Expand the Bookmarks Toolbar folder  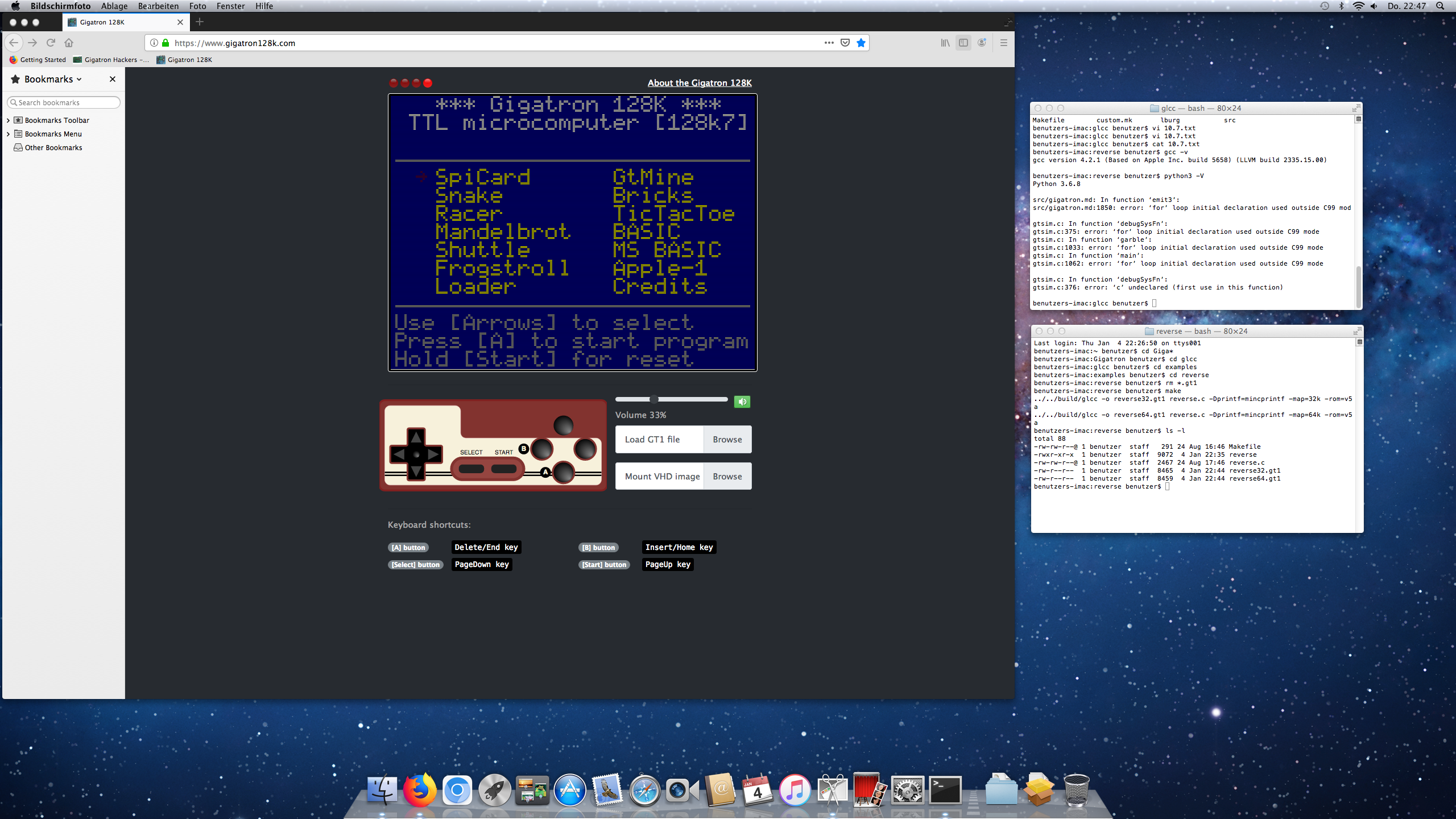click(x=8, y=120)
